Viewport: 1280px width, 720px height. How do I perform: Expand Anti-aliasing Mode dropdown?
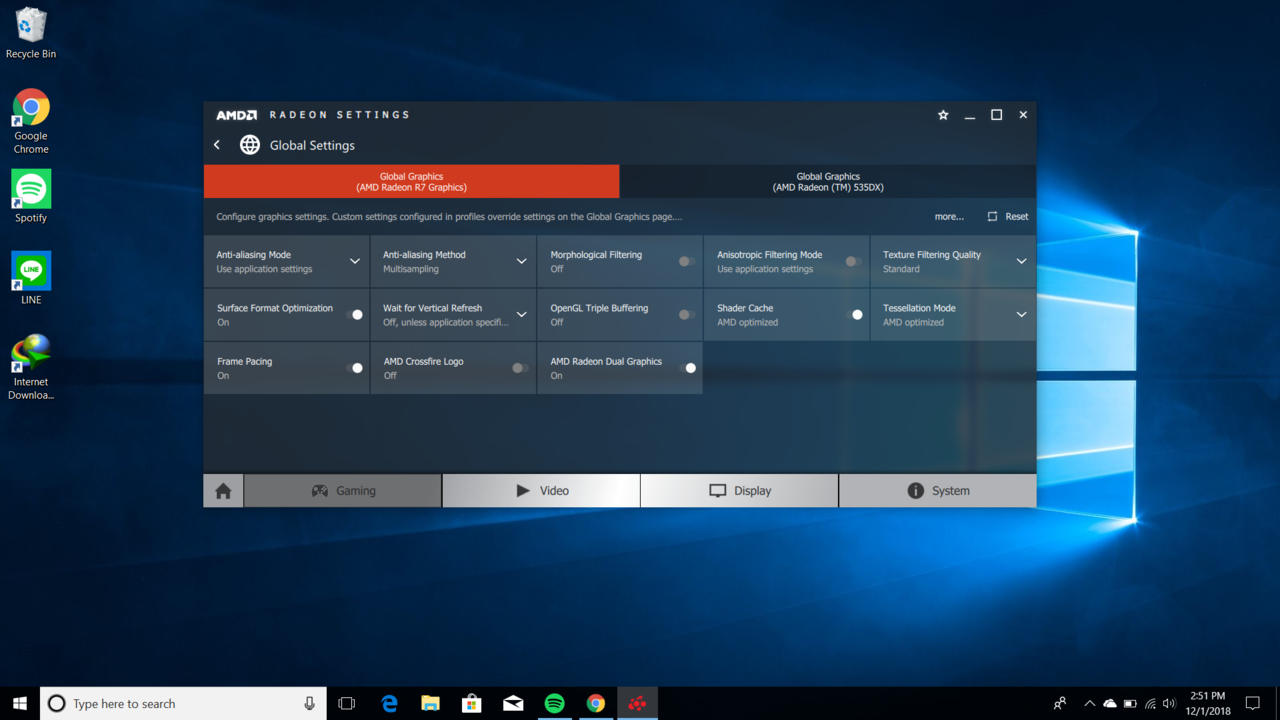(x=355, y=262)
